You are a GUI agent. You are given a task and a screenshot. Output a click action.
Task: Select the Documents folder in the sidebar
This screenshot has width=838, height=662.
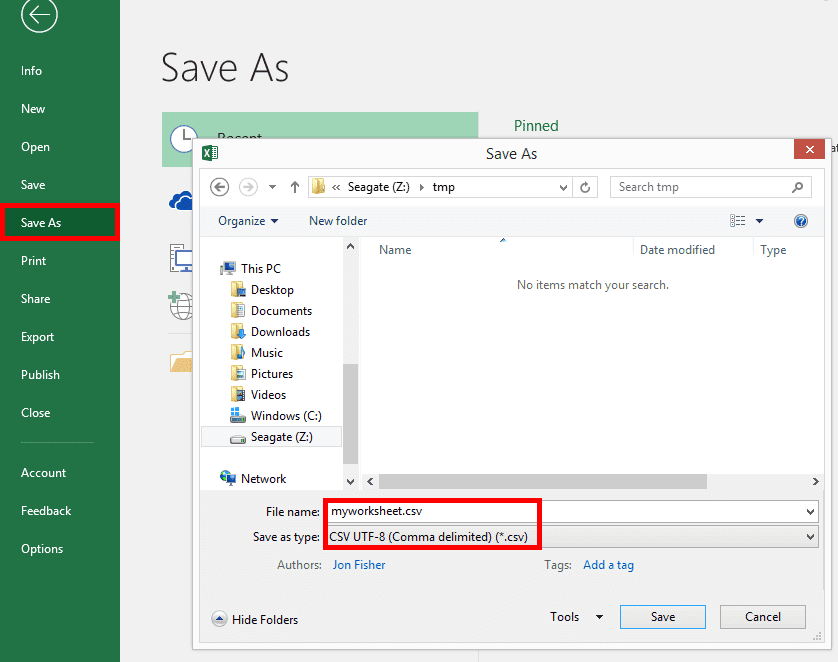click(275, 310)
